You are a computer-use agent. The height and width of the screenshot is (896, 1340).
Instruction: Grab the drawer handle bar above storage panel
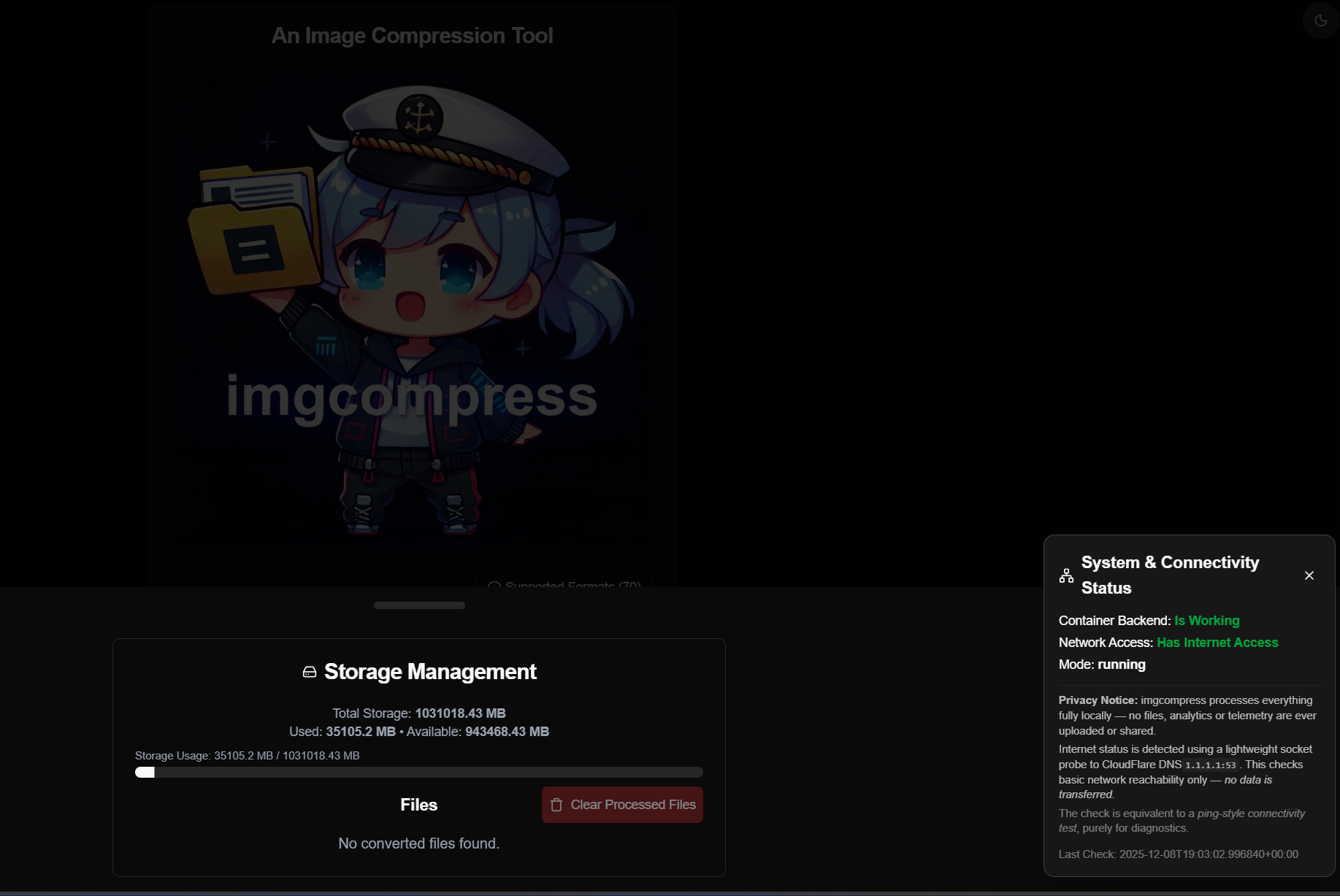tap(419, 605)
